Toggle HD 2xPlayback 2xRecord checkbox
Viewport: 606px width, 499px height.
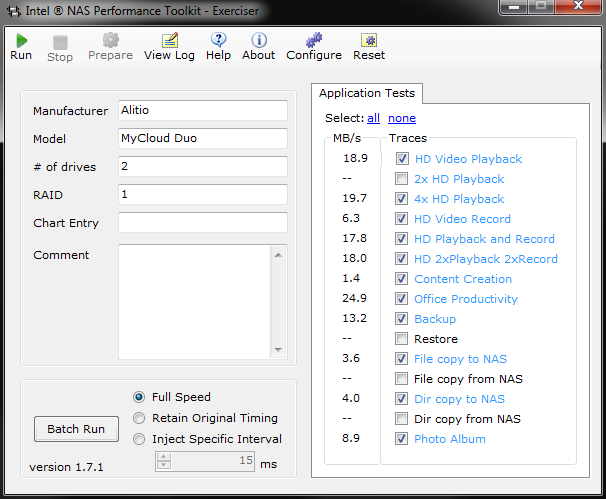click(401, 259)
